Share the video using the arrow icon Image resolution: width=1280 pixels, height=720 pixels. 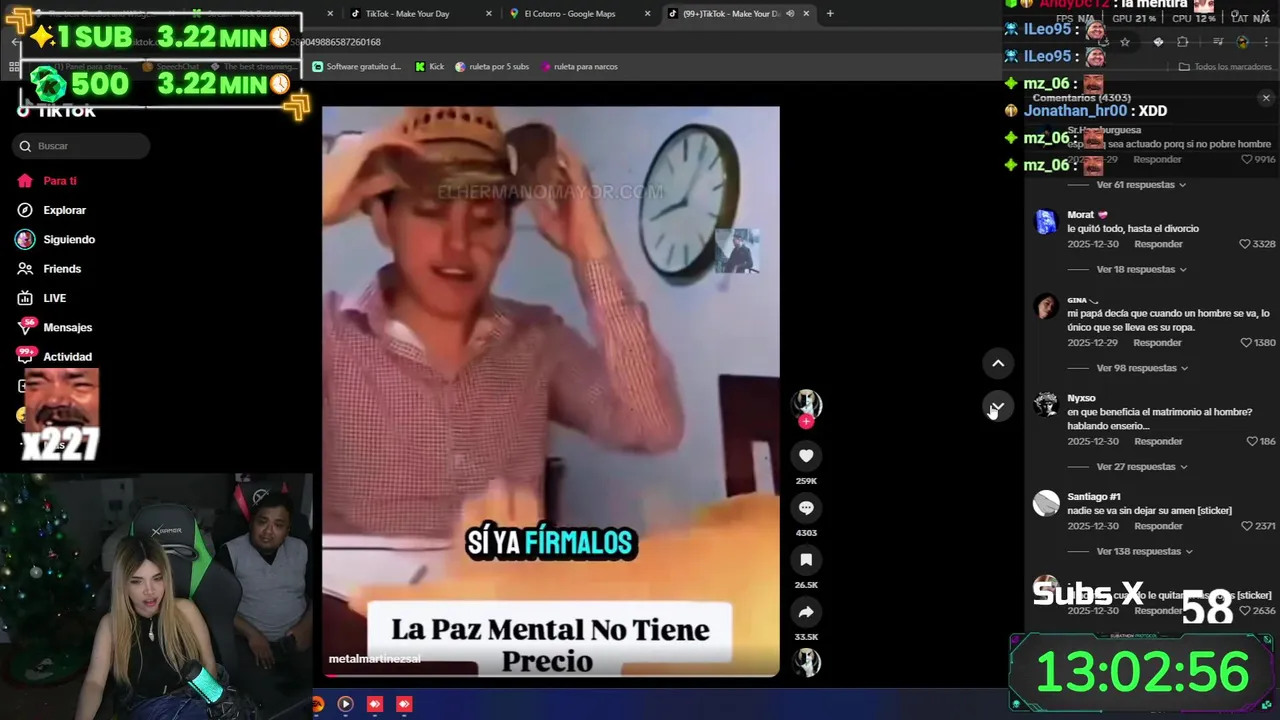point(806,612)
